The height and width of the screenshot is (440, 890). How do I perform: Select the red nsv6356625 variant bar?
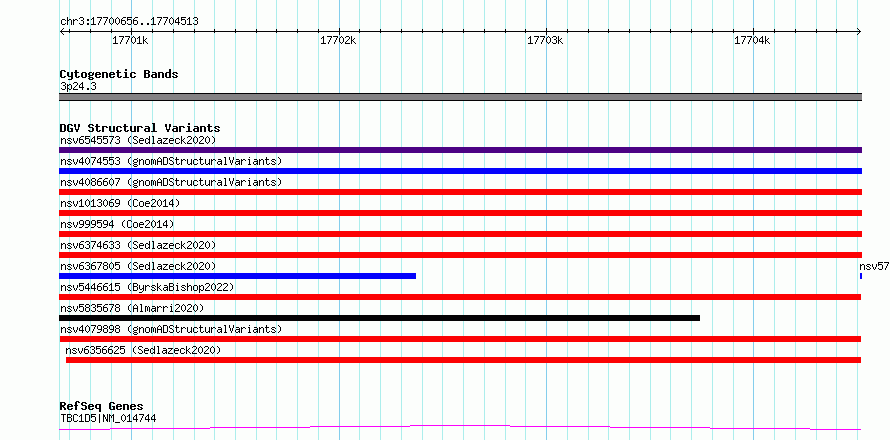click(463, 360)
